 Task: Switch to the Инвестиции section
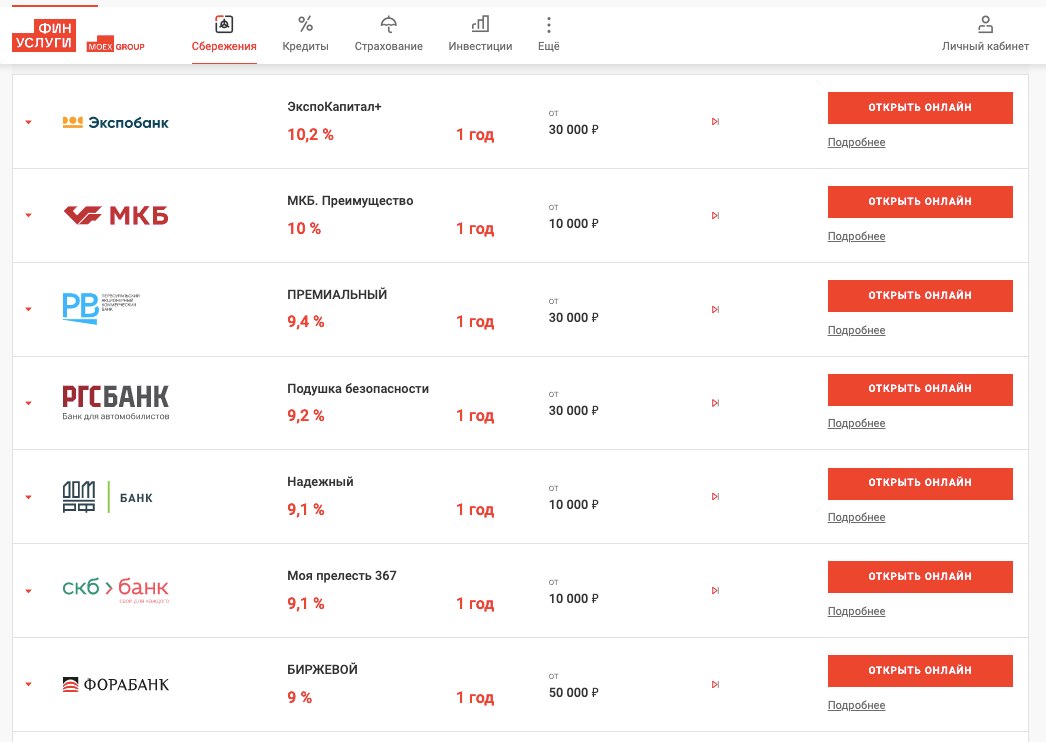click(480, 34)
